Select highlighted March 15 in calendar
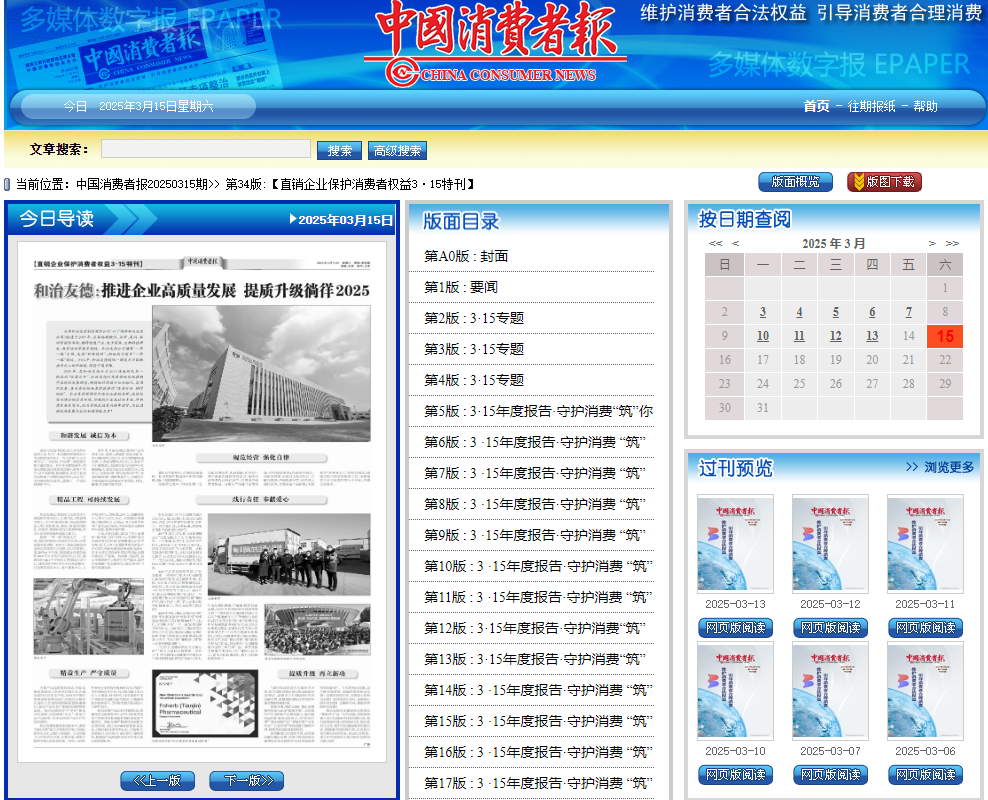Screen dimensions: 988x800 pos(945,336)
